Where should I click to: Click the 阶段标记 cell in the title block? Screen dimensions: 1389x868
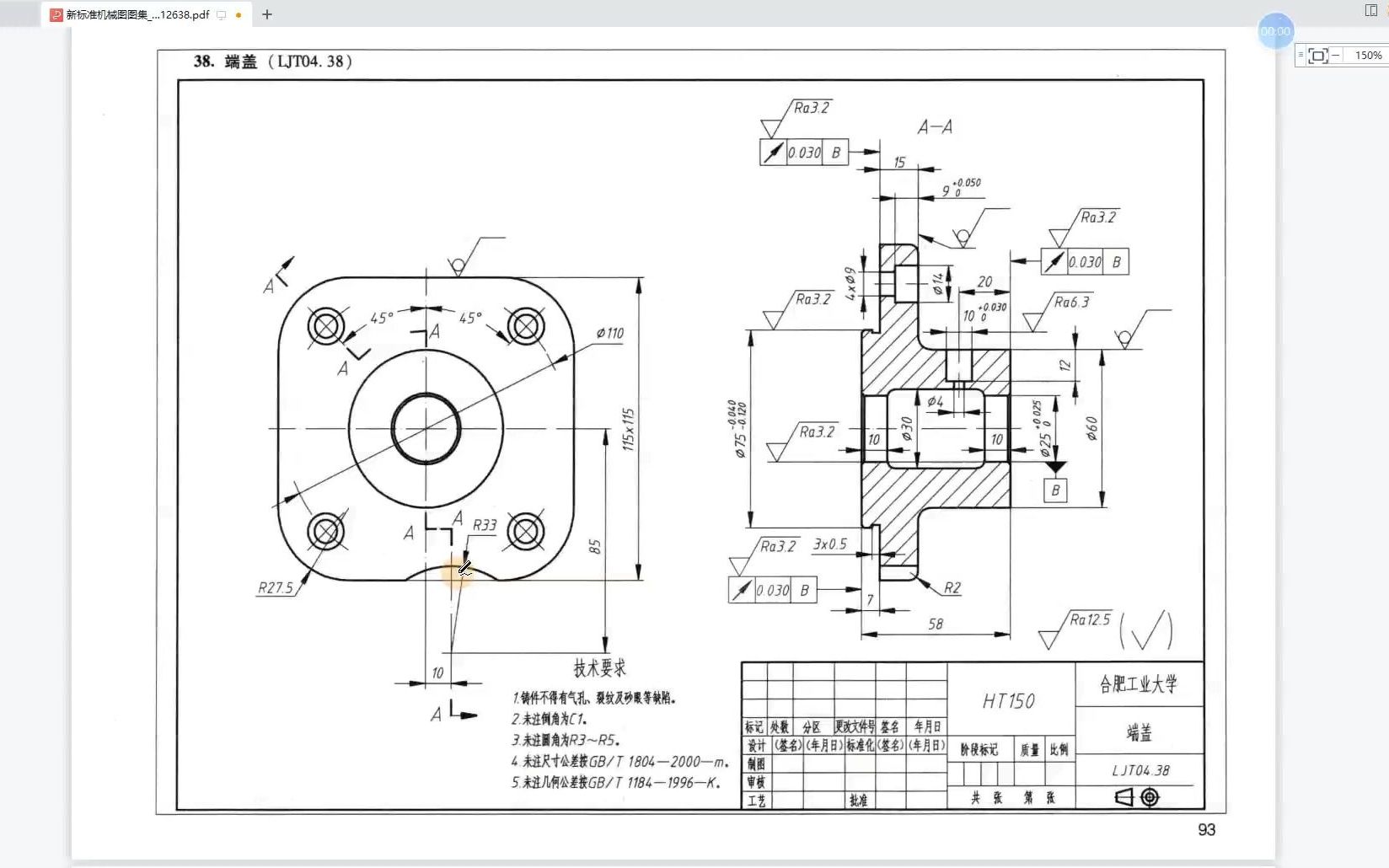(x=979, y=750)
